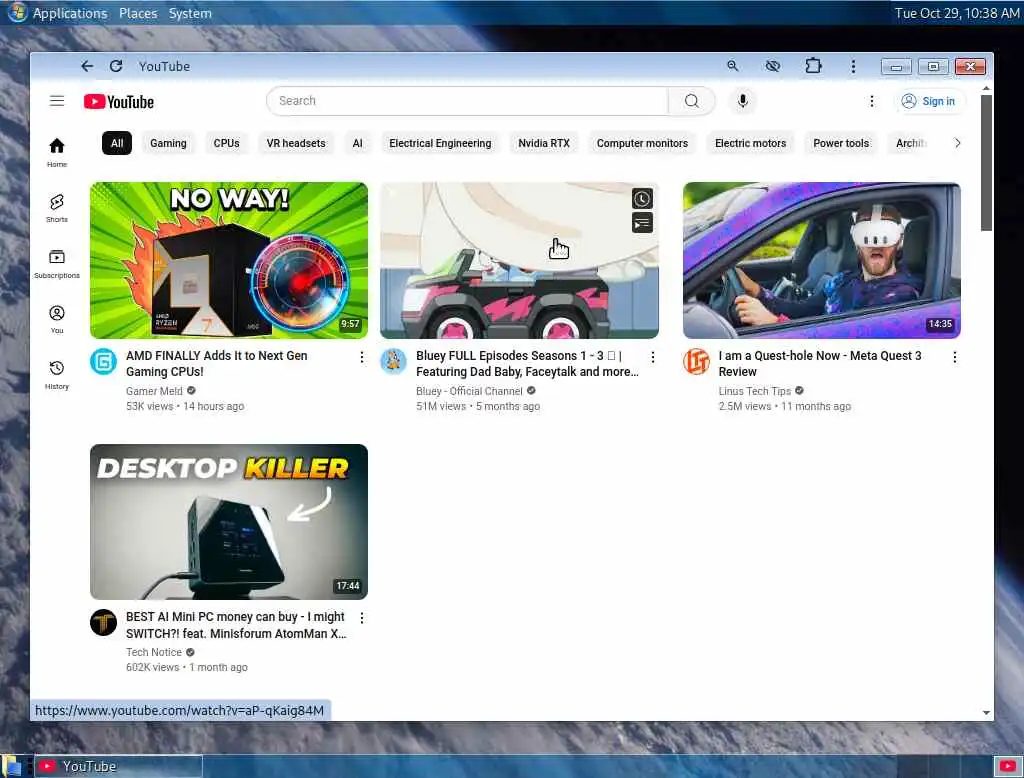Visit the Linus Tech Tips channel name link

click(754, 391)
